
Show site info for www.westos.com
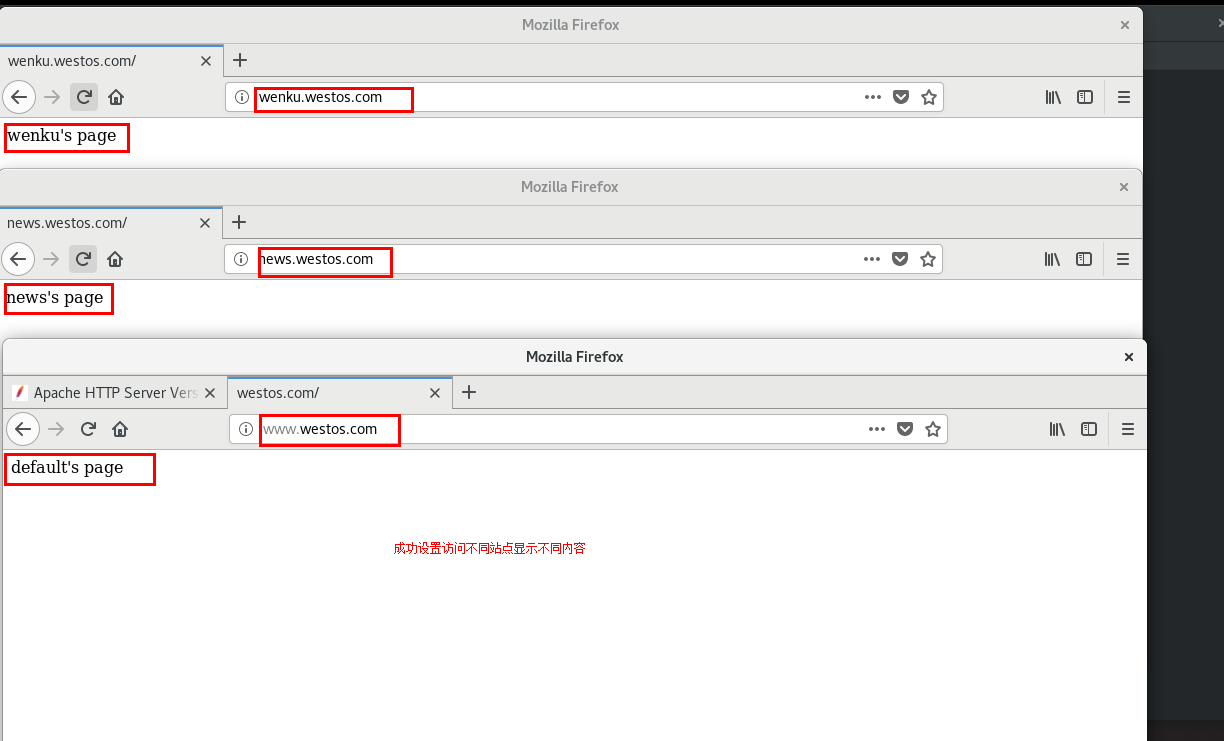point(246,429)
